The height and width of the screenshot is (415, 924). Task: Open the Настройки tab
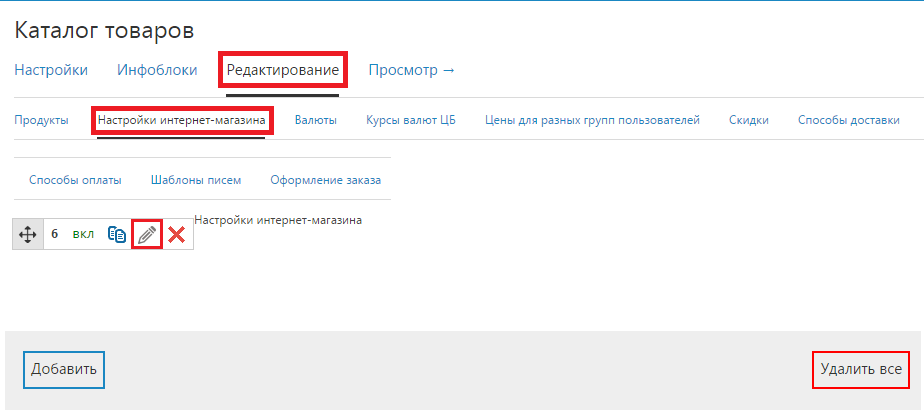point(51,70)
